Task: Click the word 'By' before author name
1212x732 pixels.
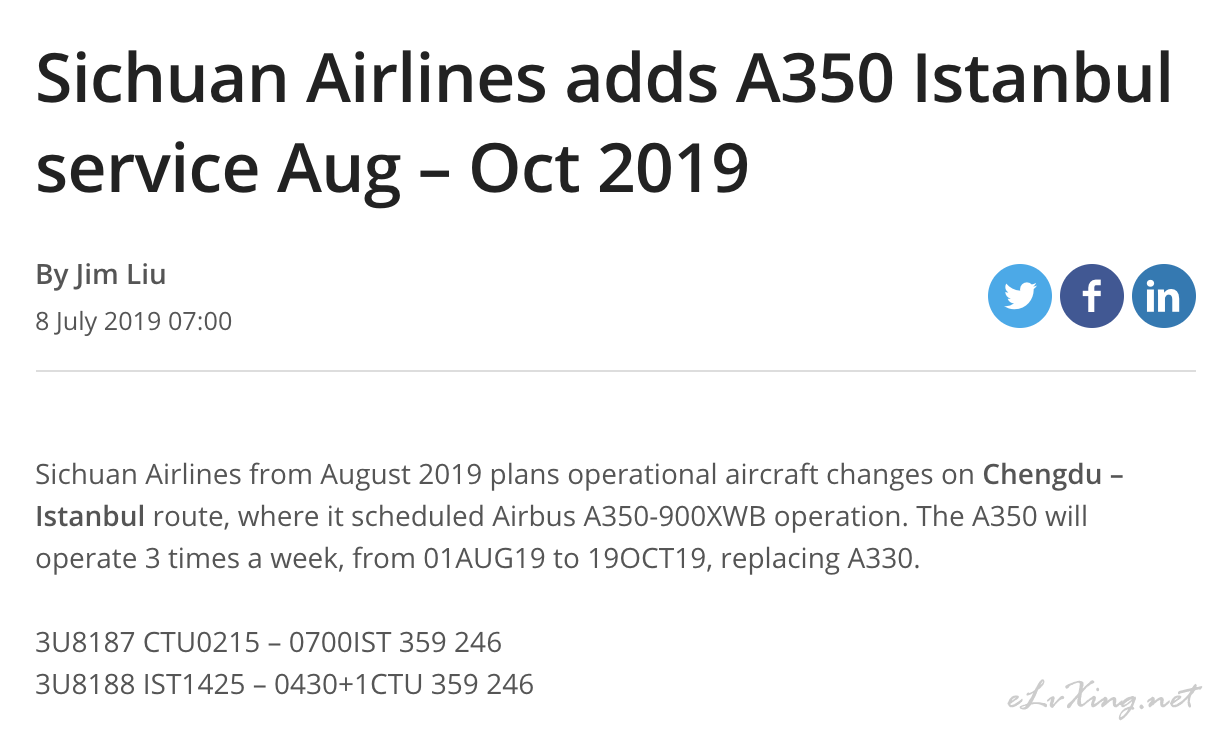Action: coord(52,274)
